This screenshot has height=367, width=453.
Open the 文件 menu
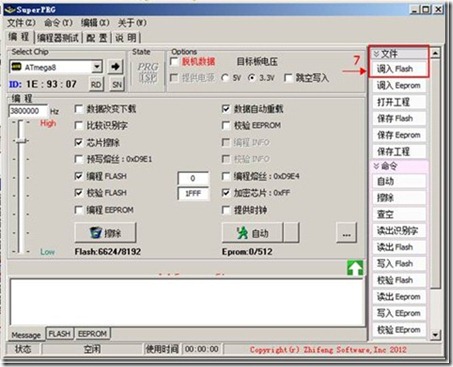click(x=21, y=23)
